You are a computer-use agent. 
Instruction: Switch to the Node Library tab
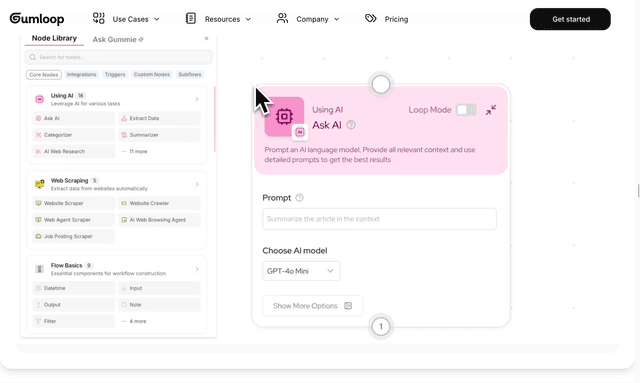pyautogui.click(x=54, y=38)
